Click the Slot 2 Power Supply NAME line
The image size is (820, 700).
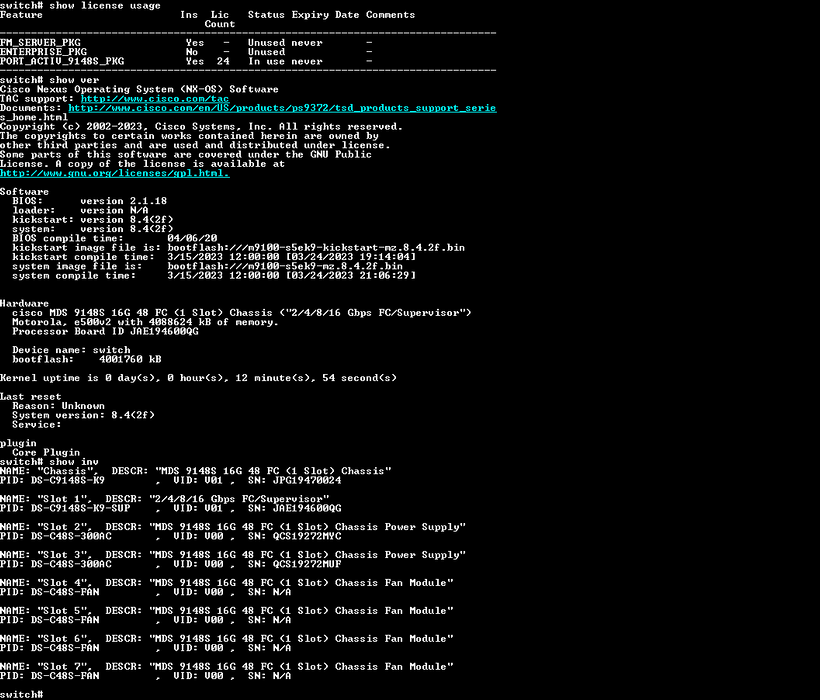point(233,527)
